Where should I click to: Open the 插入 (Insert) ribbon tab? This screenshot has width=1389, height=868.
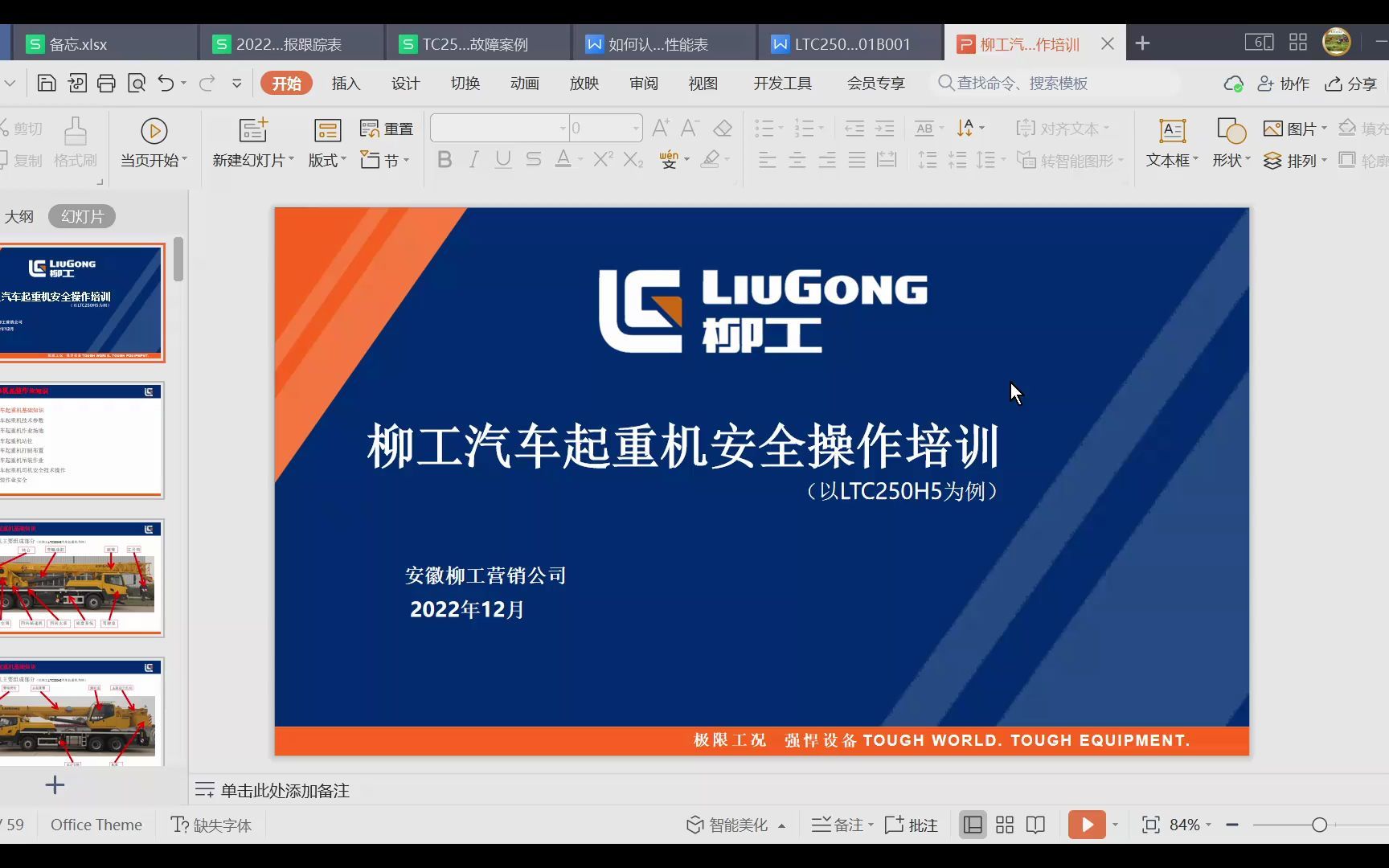[x=346, y=83]
